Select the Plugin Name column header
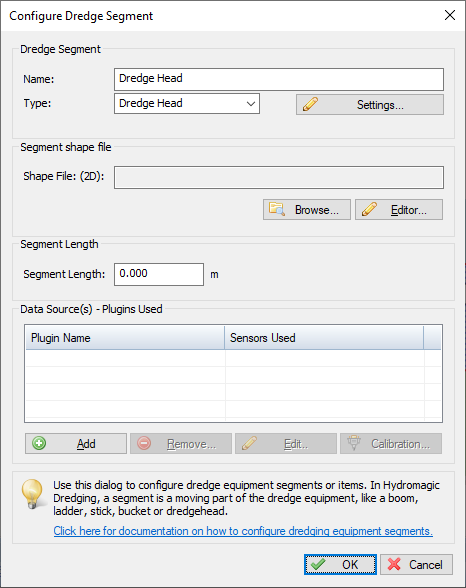466x588 pixels. tap(125, 338)
